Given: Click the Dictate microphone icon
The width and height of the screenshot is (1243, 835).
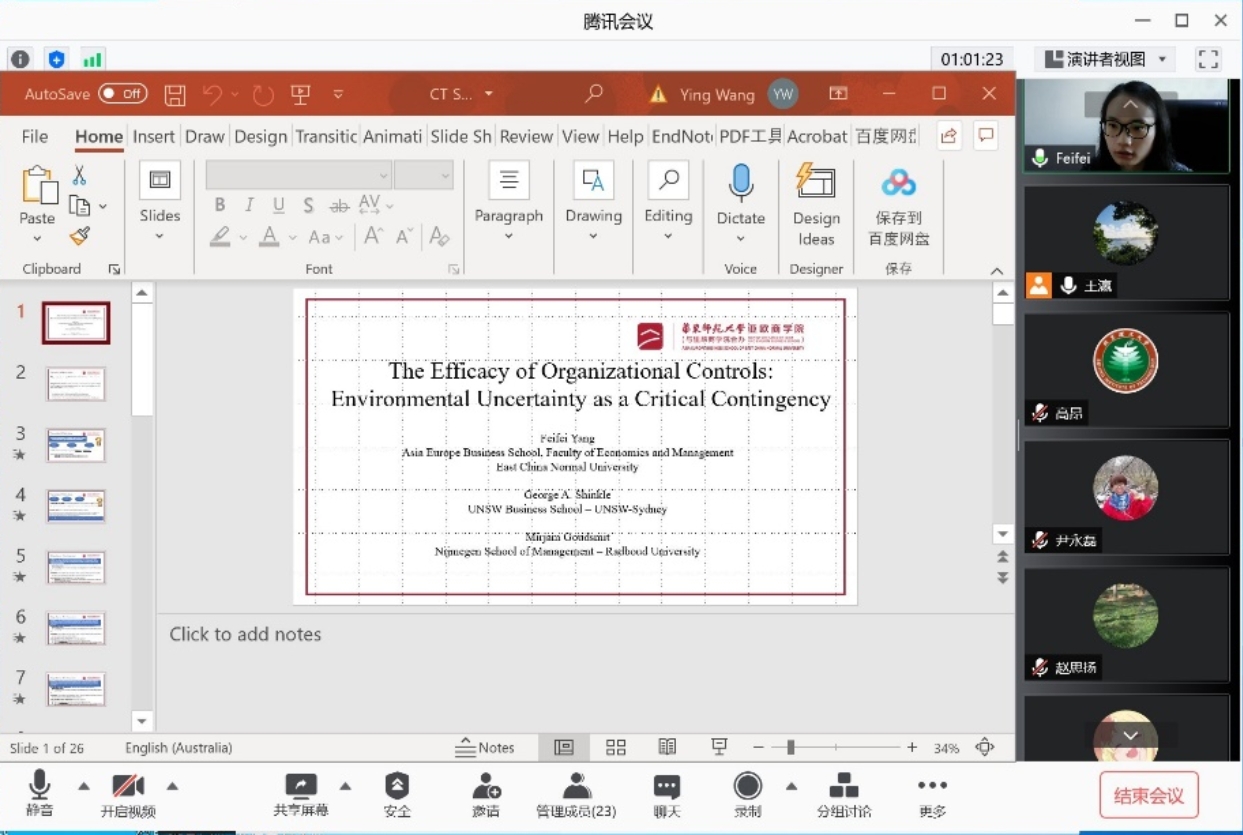Looking at the screenshot, I should pos(741,184).
